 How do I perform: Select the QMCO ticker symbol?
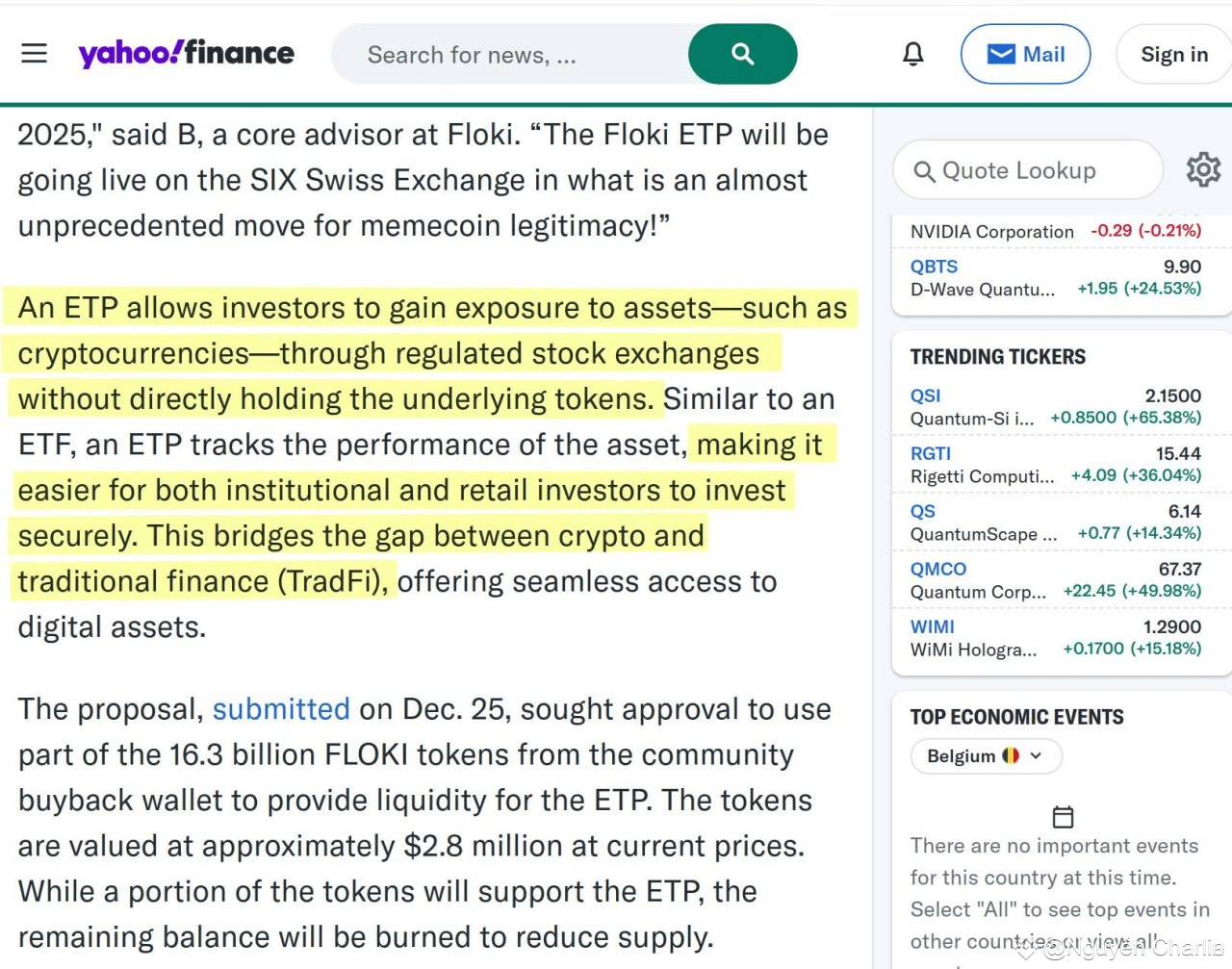point(938,569)
